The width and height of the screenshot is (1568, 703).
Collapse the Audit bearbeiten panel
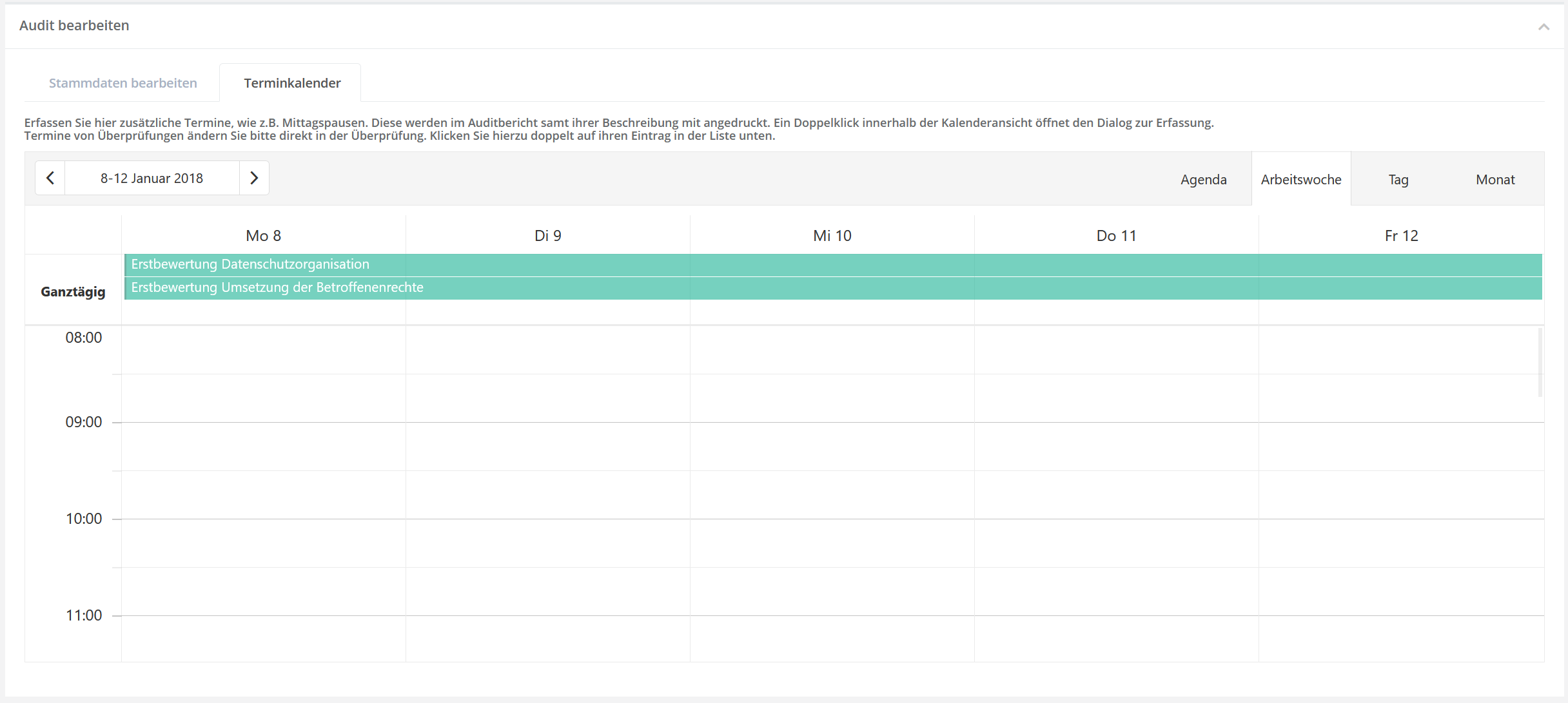coord(1543,26)
